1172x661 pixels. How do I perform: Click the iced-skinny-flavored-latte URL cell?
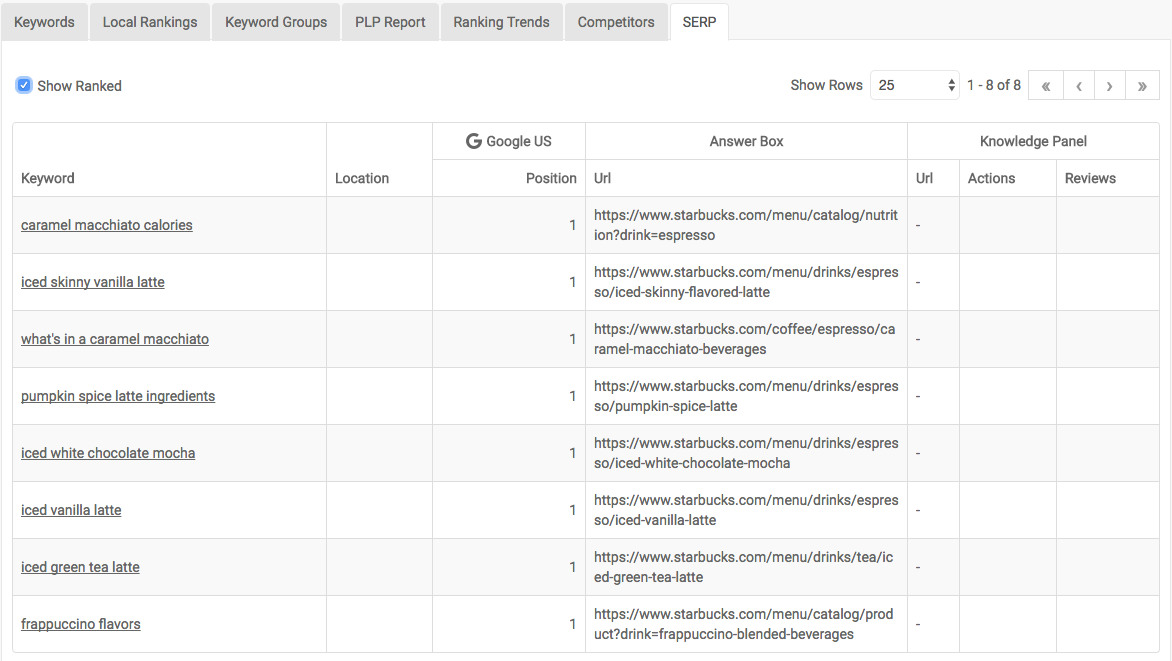746,282
